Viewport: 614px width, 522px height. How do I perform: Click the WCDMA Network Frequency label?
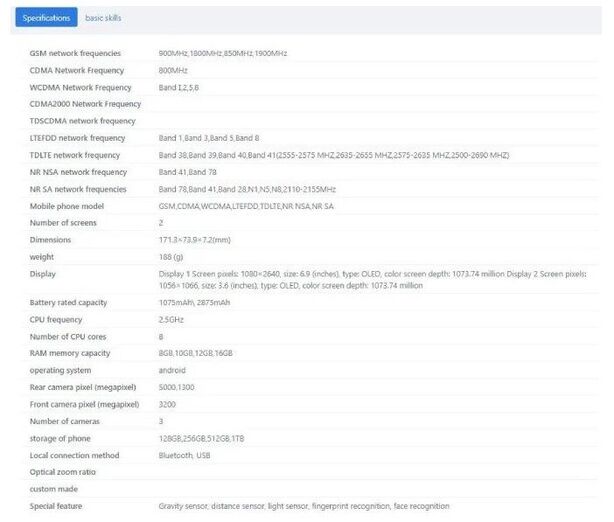[80, 87]
